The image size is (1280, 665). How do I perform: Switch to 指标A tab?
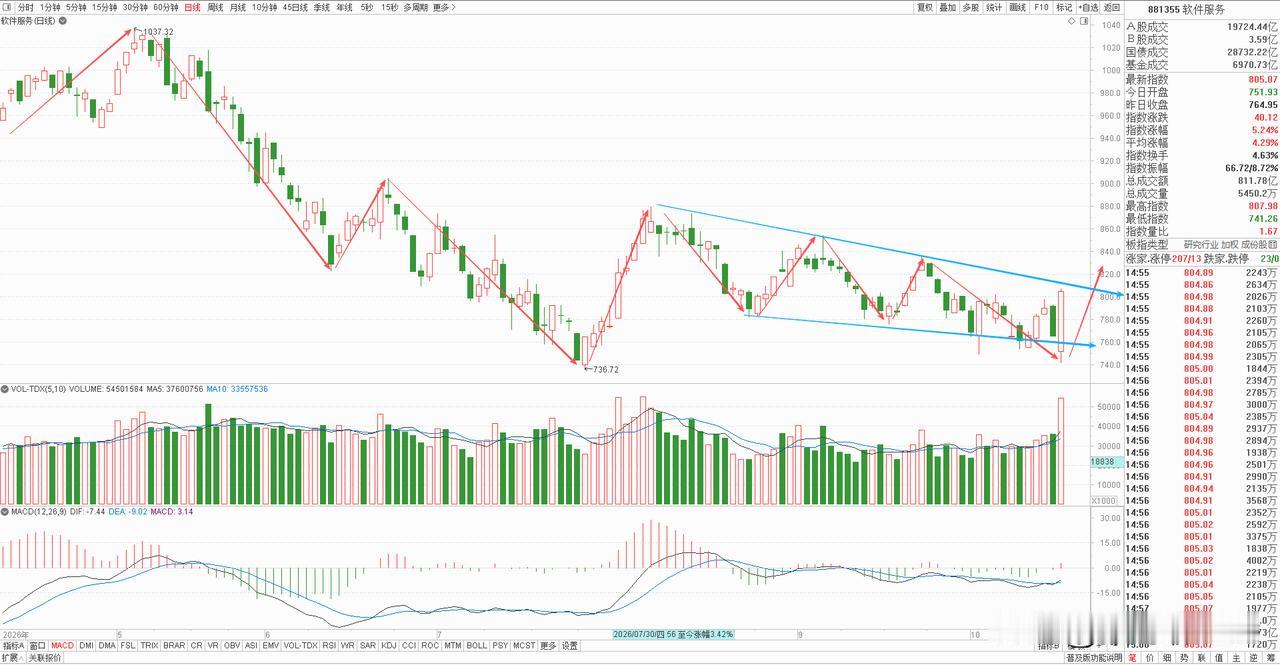point(13,646)
